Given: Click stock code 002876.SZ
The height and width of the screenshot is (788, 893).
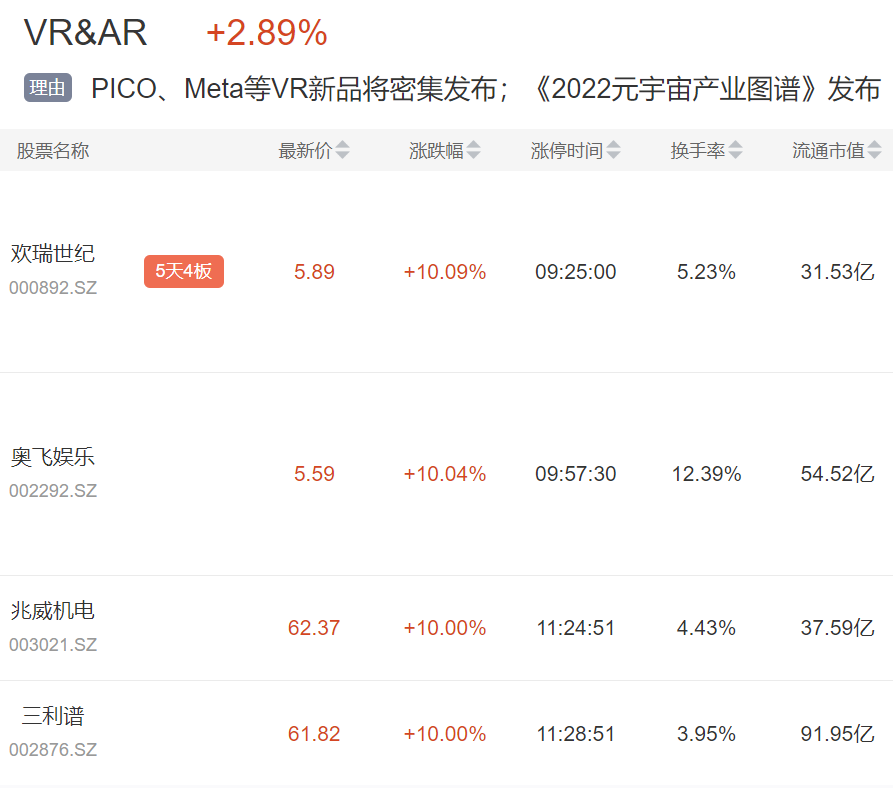Looking at the screenshot, I should click(53, 749).
